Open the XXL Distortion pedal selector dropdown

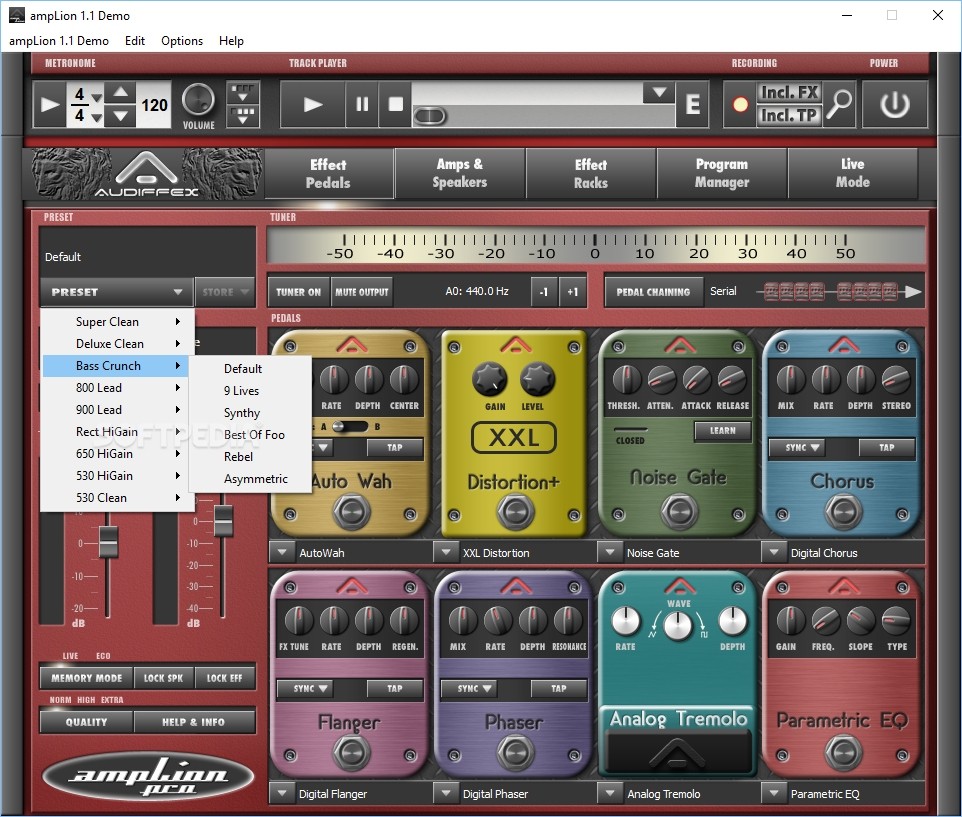(x=445, y=552)
